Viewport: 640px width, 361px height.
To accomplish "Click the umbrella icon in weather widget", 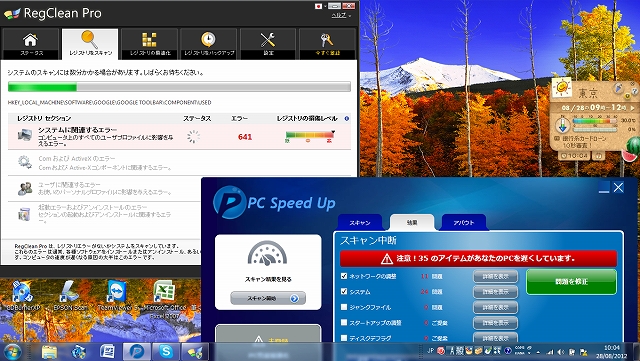I will [618, 88].
